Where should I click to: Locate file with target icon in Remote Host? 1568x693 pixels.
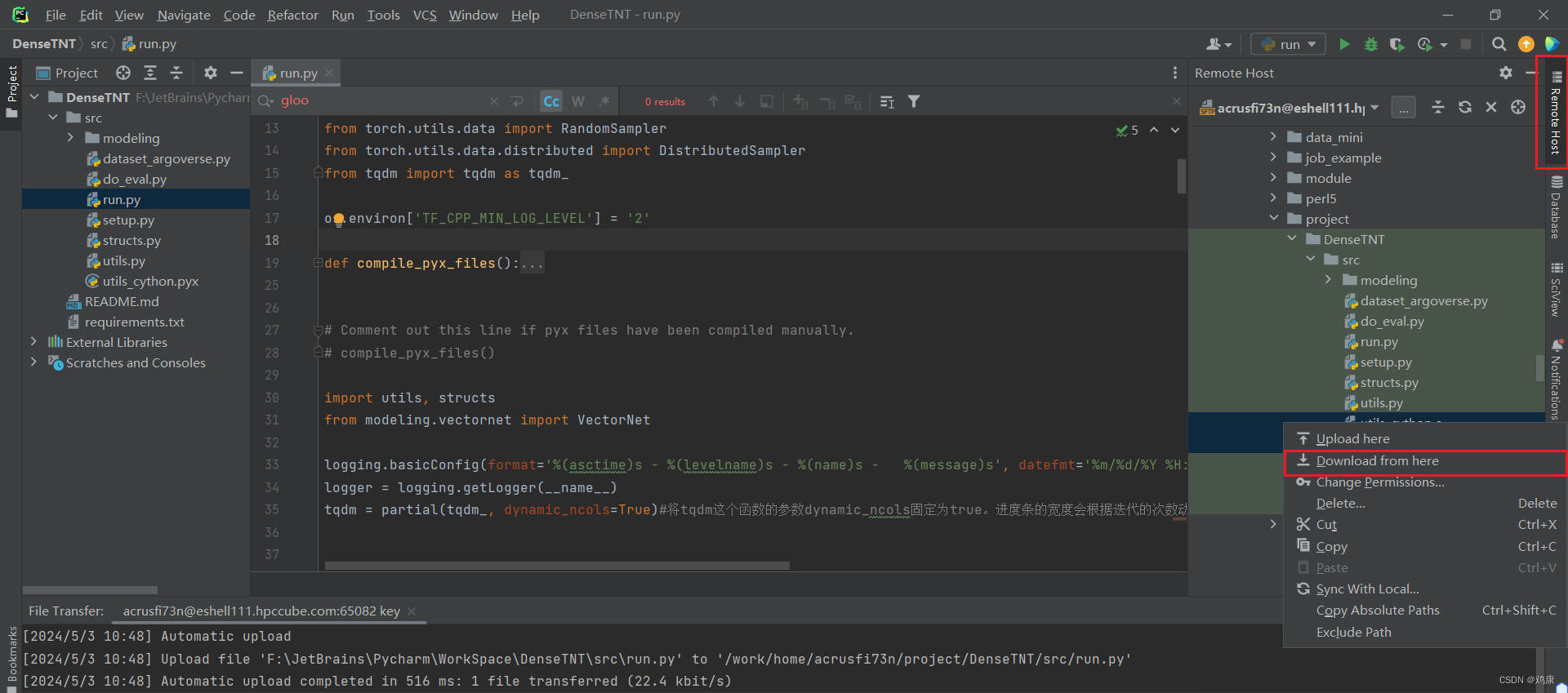pos(1518,107)
